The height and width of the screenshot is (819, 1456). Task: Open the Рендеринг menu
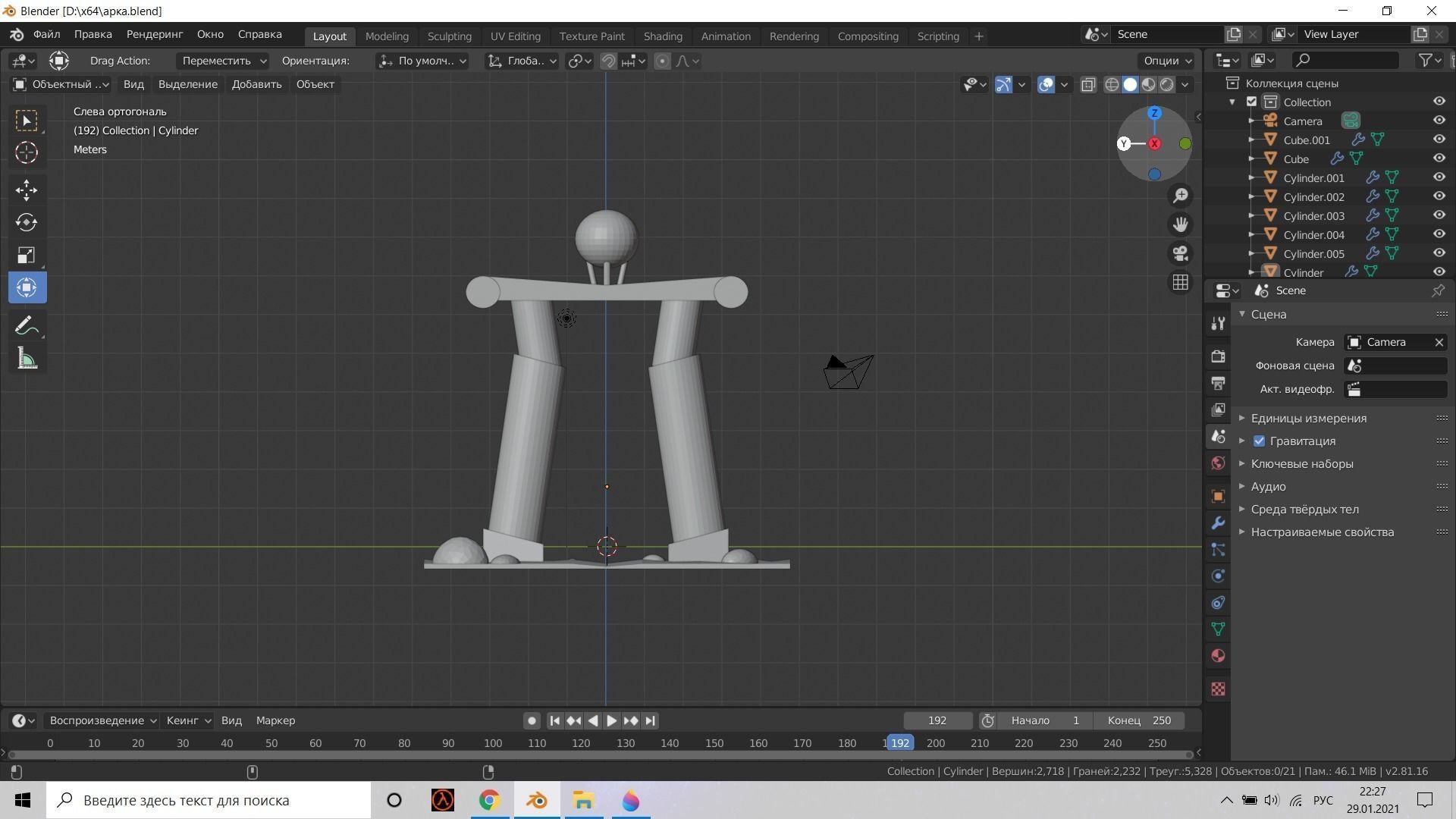click(x=155, y=34)
